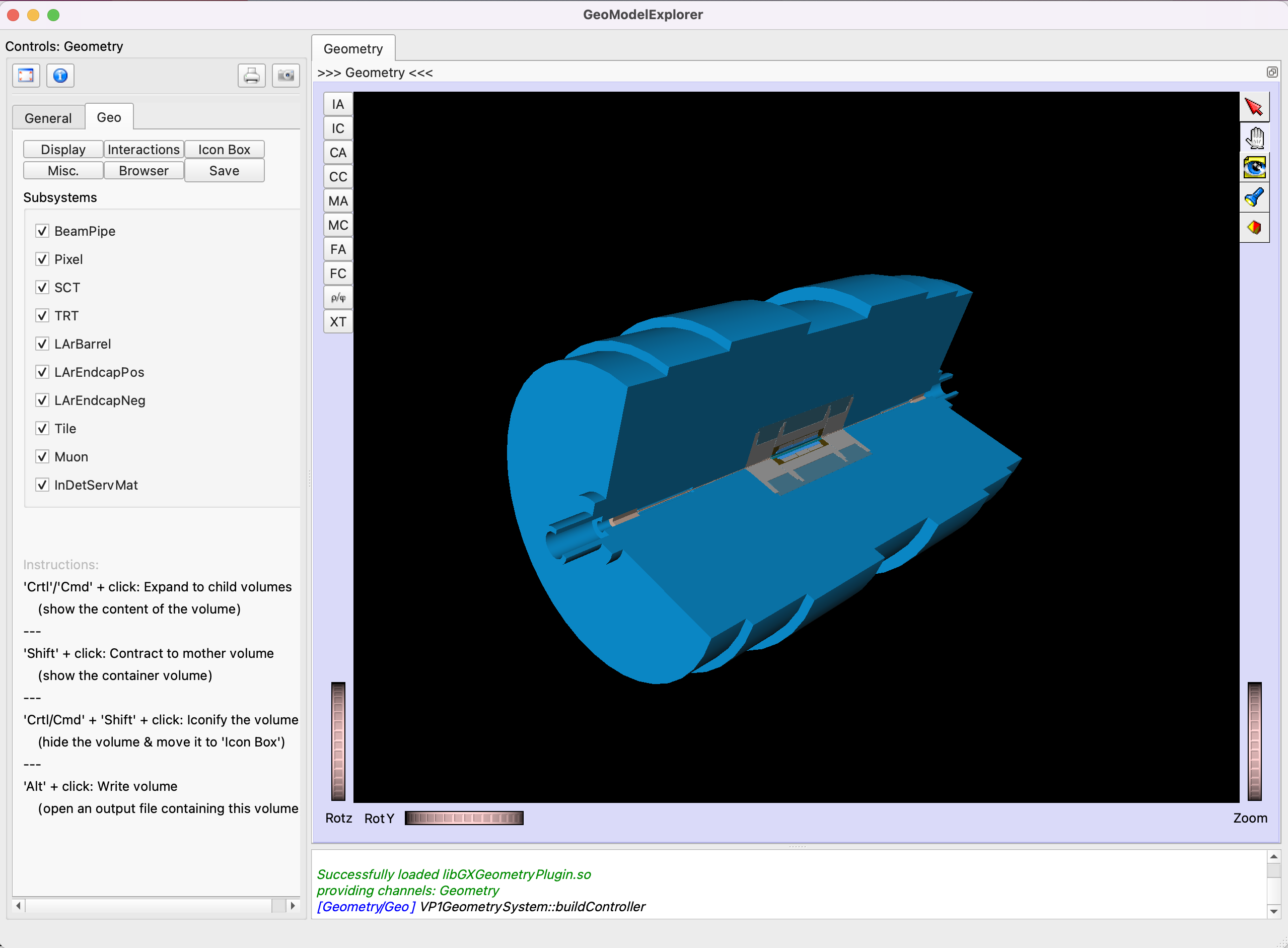Click the '>>> Geometry <<<' header label
The width and height of the screenshot is (1288, 948).
click(375, 73)
